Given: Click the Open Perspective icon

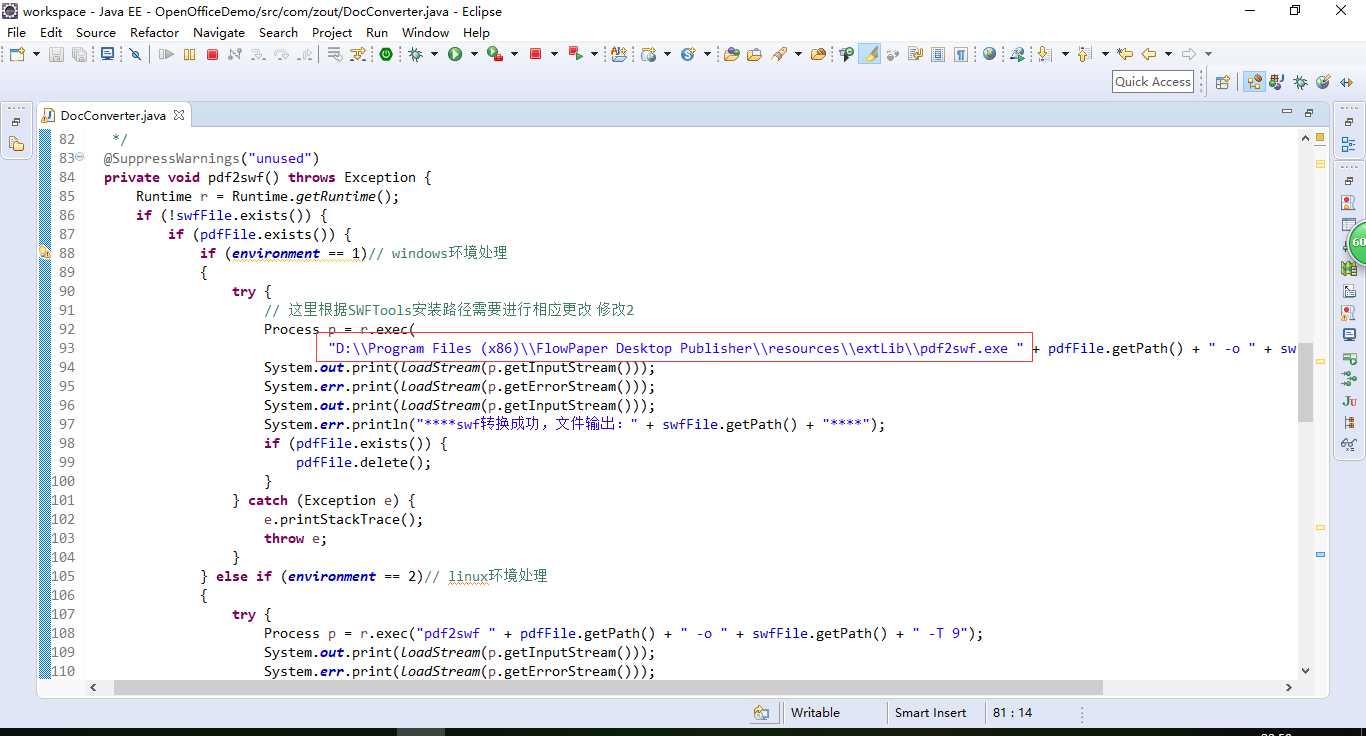Looking at the screenshot, I should tap(1222, 83).
